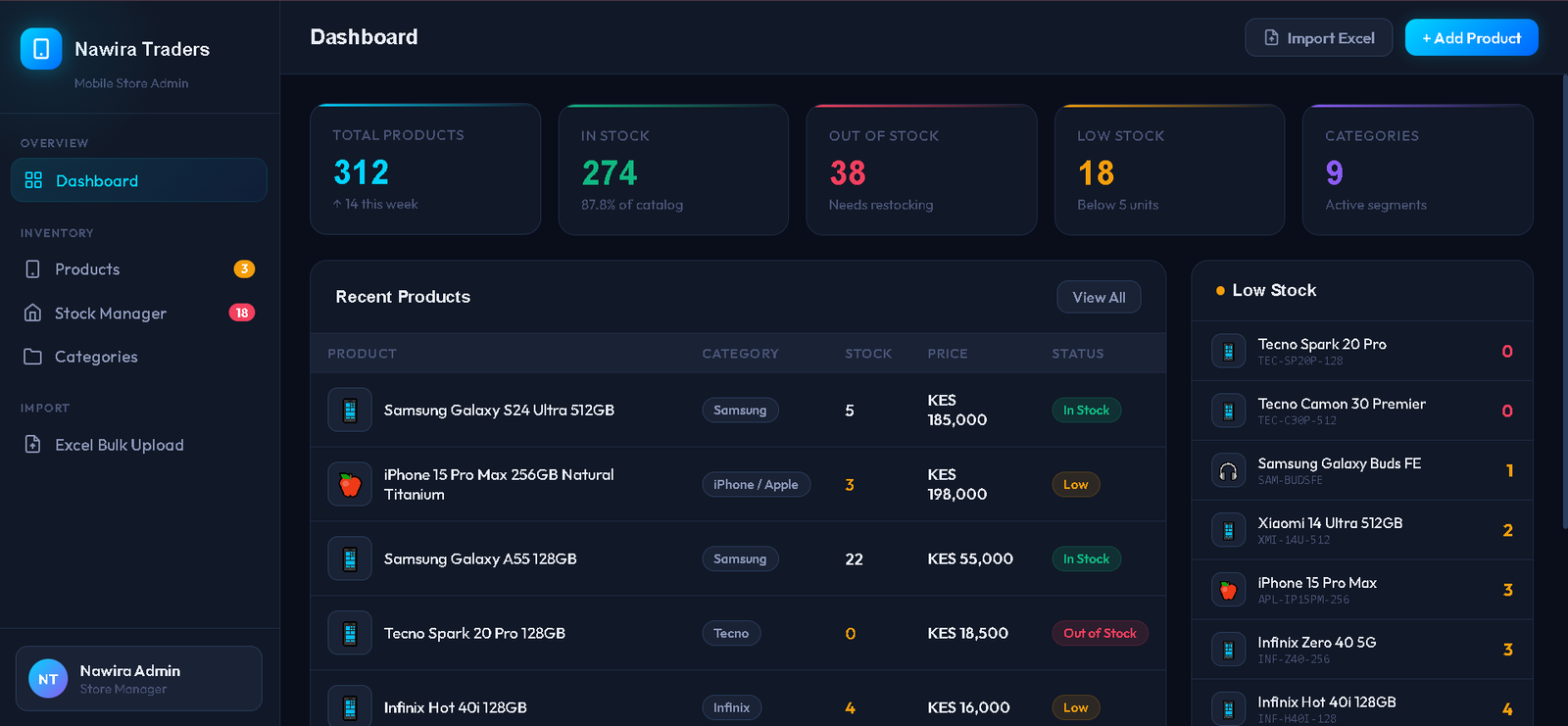Select the Out of Stock summary card
The image size is (1568, 726).
coord(921,169)
